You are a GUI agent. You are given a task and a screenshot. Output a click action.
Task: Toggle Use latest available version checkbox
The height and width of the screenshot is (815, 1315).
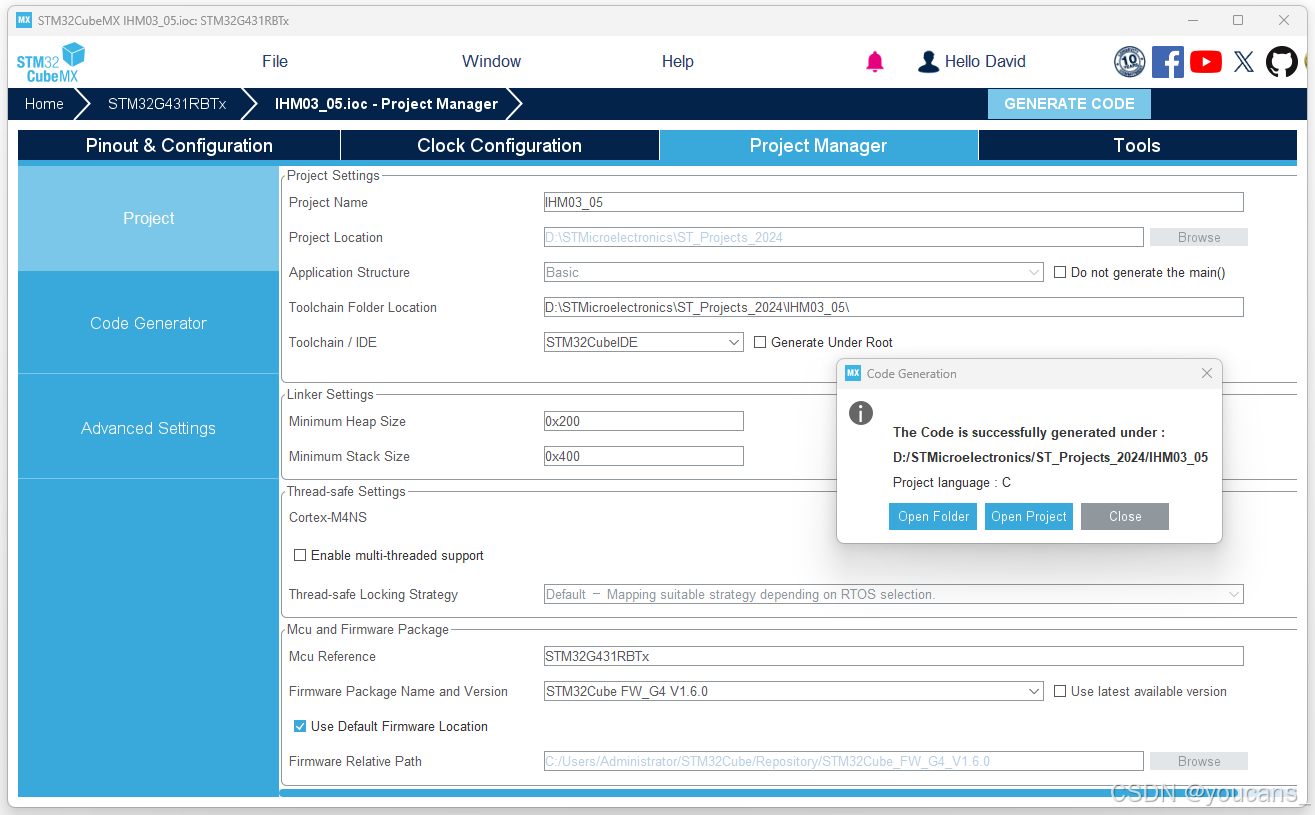click(x=1060, y=691)
